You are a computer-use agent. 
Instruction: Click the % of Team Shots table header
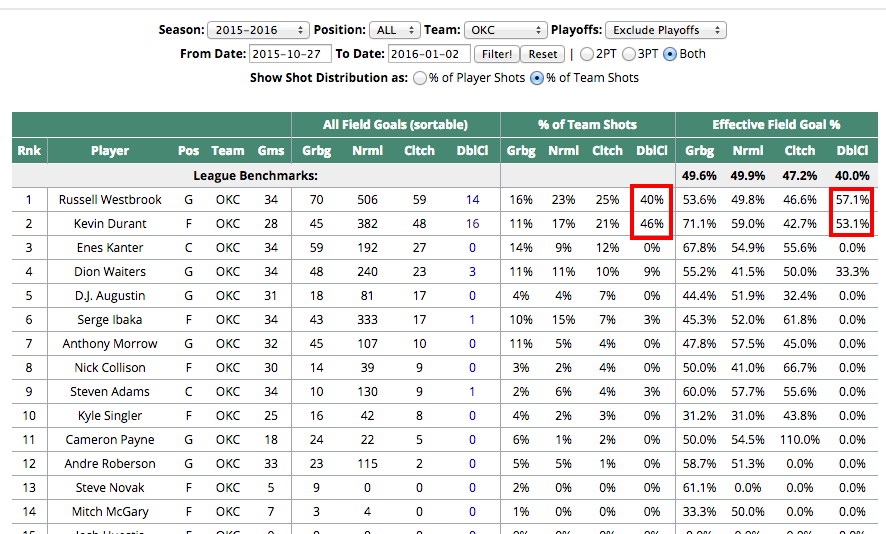pos(587,125)
